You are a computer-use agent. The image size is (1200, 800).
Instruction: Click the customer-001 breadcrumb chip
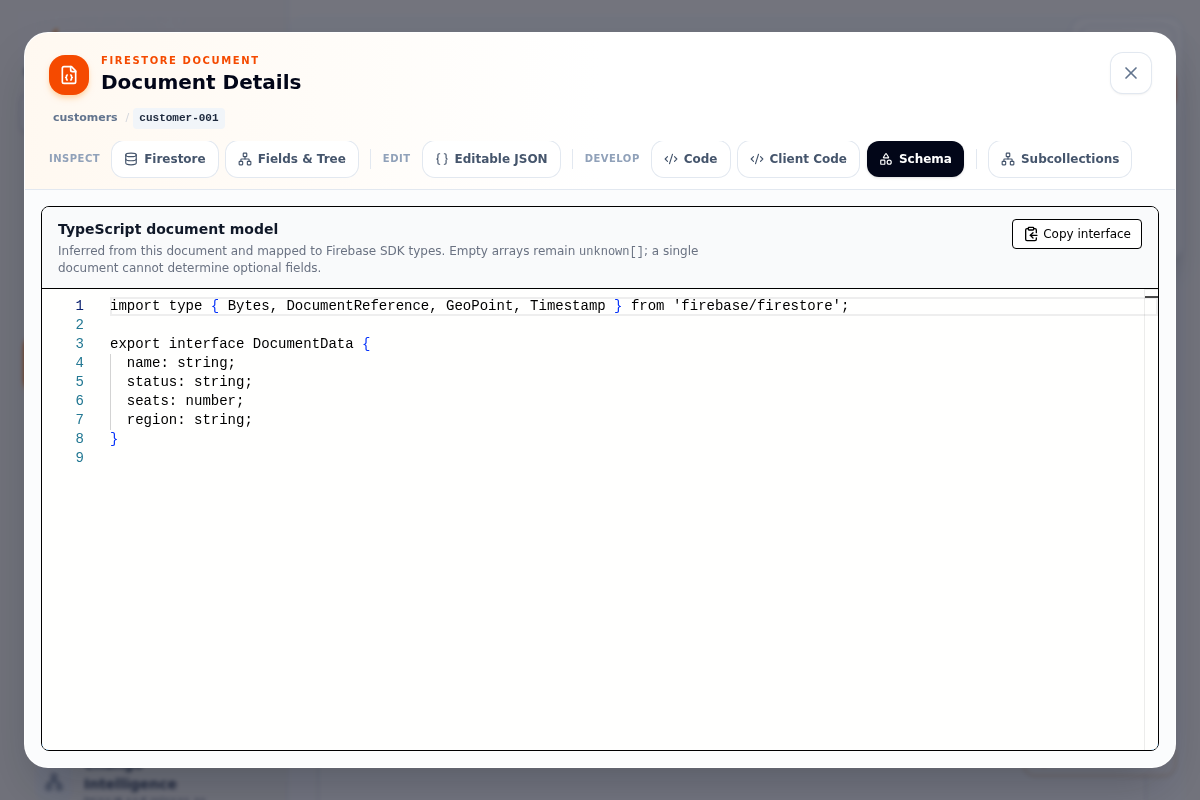pos(179,118)
